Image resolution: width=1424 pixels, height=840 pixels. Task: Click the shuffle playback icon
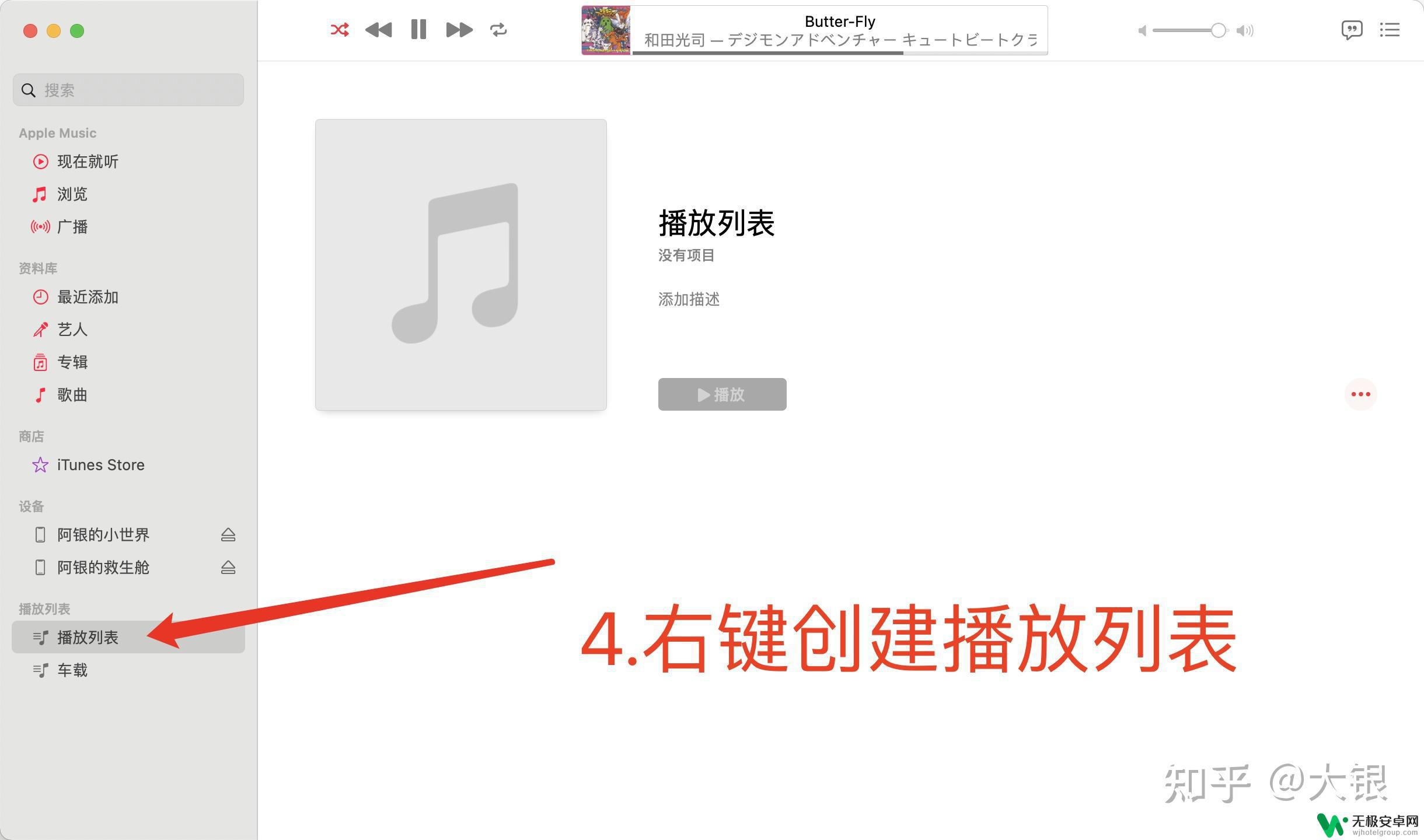coord(337,29)
